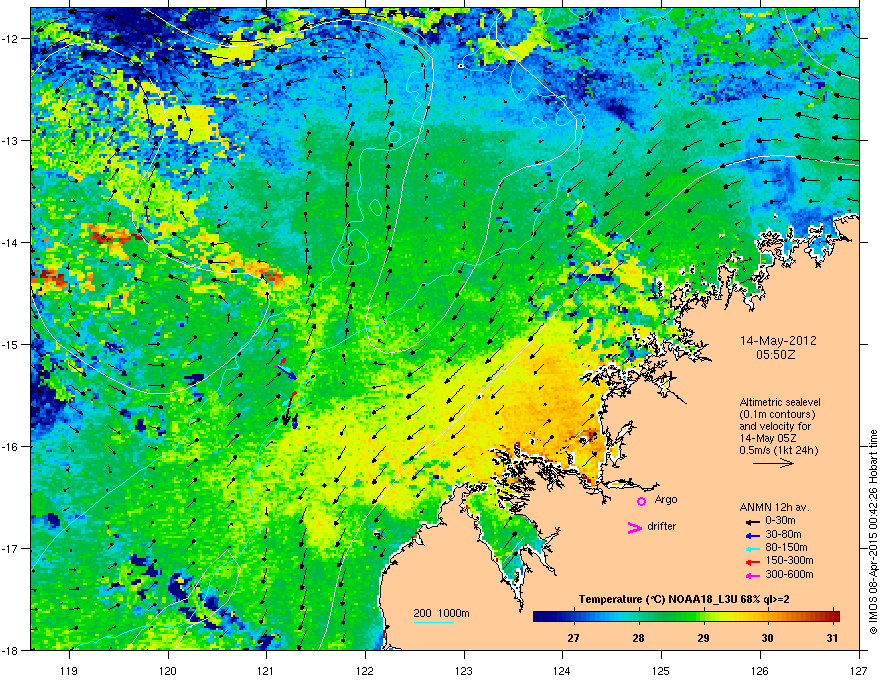Click the '300-600m' depth label
This screenshot has width=880, height=680.
[789, 574]
